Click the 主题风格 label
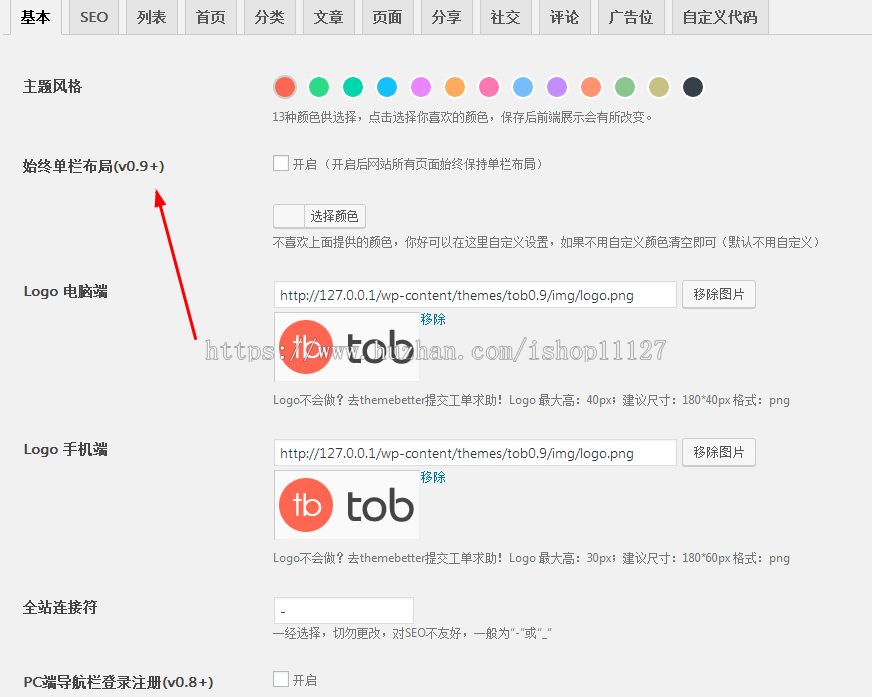Image resolution: width=872 pixels, height=697 pixels. pos(52,87)
